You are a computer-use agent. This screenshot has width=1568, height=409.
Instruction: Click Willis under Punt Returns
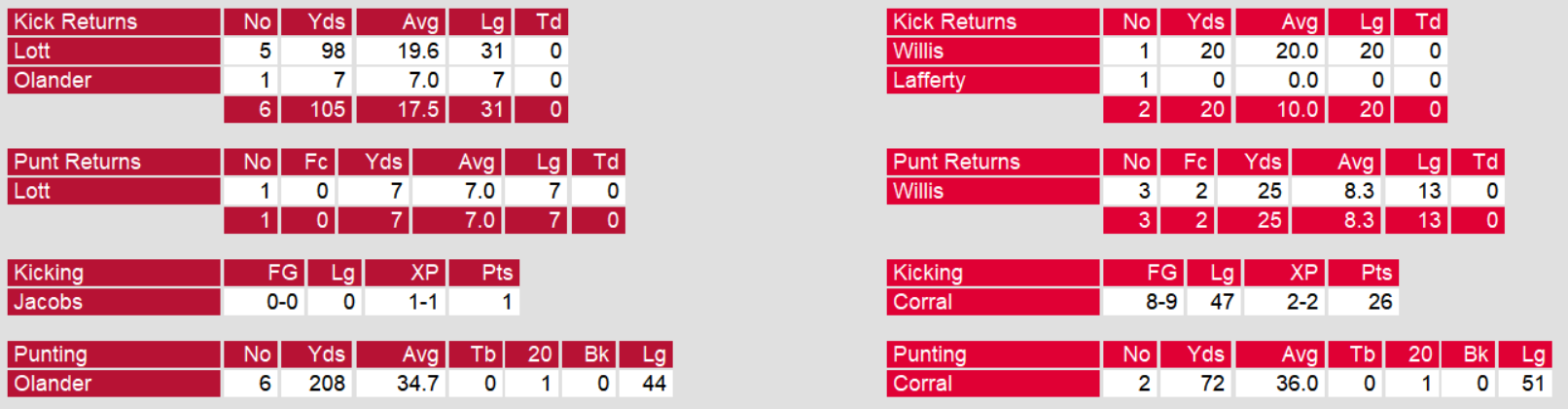[918, 191]
